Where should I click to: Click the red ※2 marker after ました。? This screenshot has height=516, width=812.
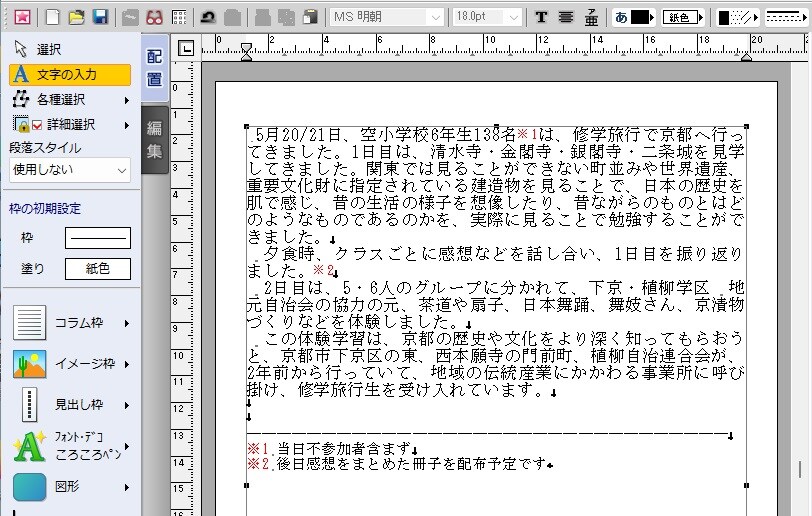coord(324,270)
